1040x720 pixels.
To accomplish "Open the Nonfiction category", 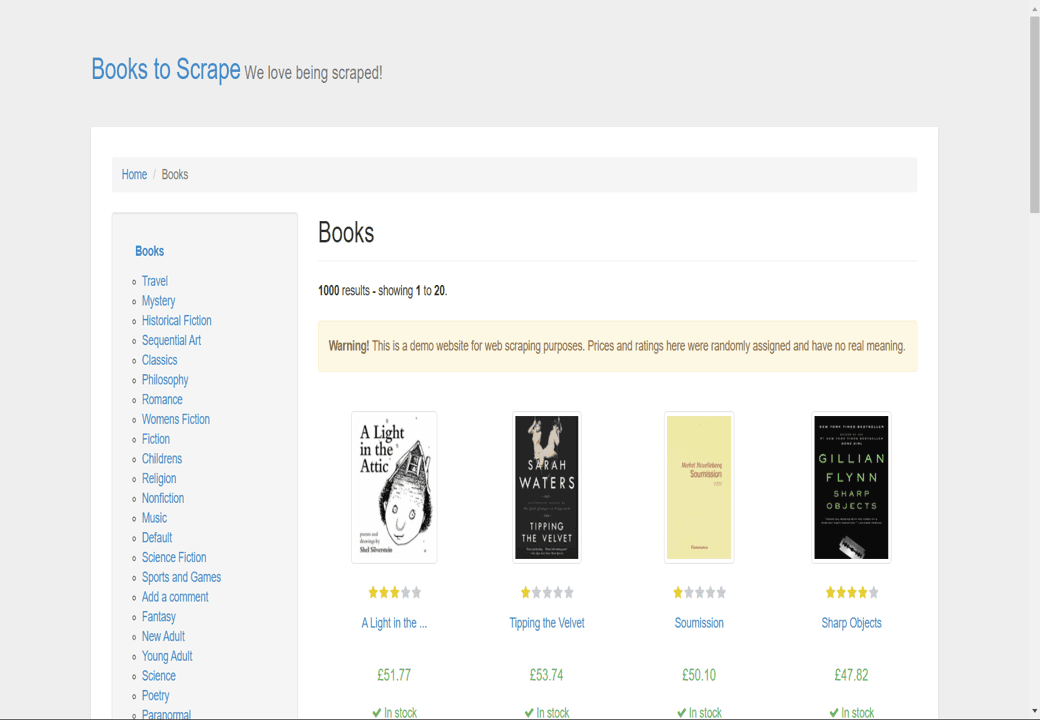I will coord(163,499).
